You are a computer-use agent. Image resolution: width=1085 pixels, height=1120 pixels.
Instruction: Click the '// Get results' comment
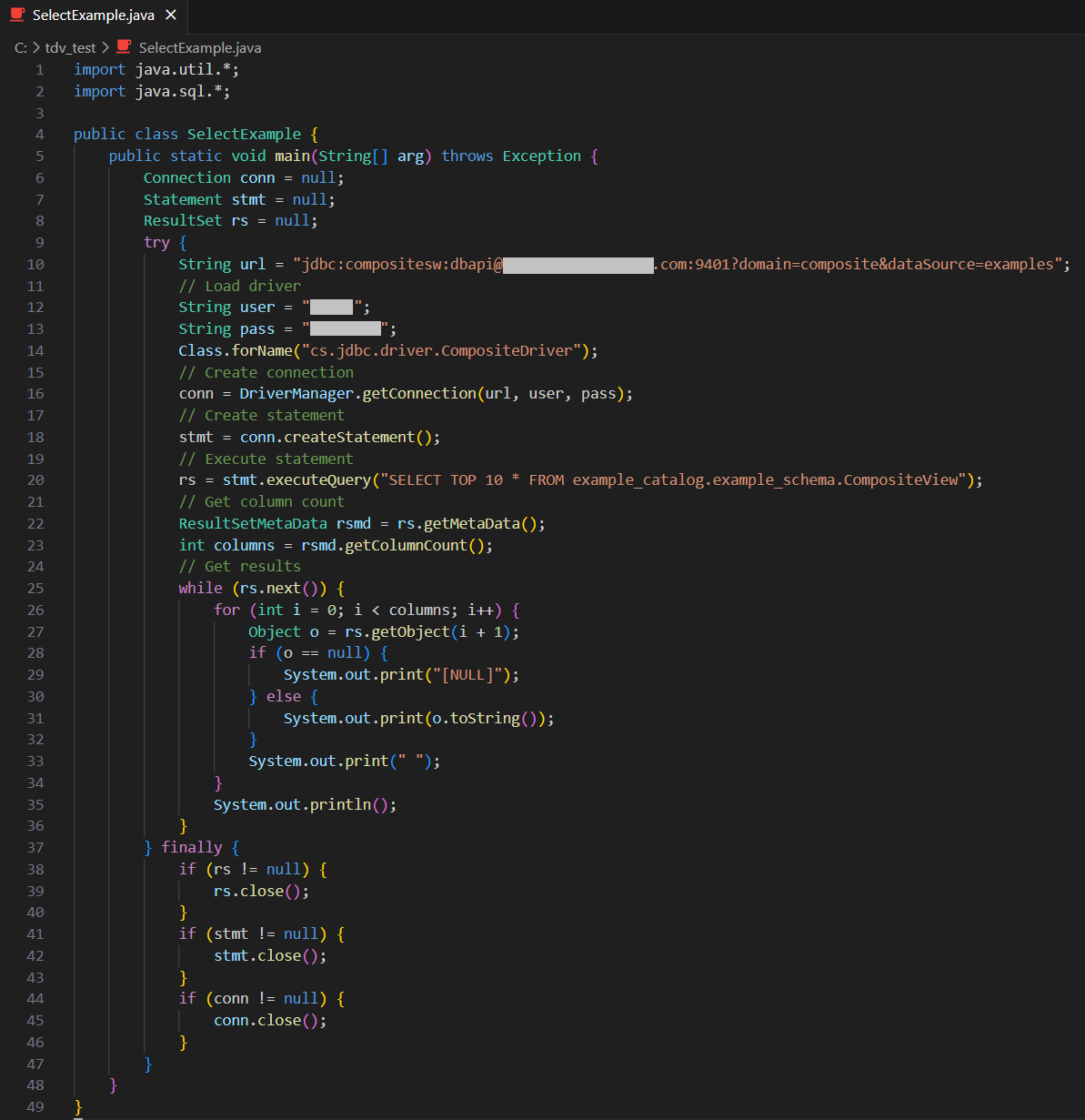coord(240,567)
